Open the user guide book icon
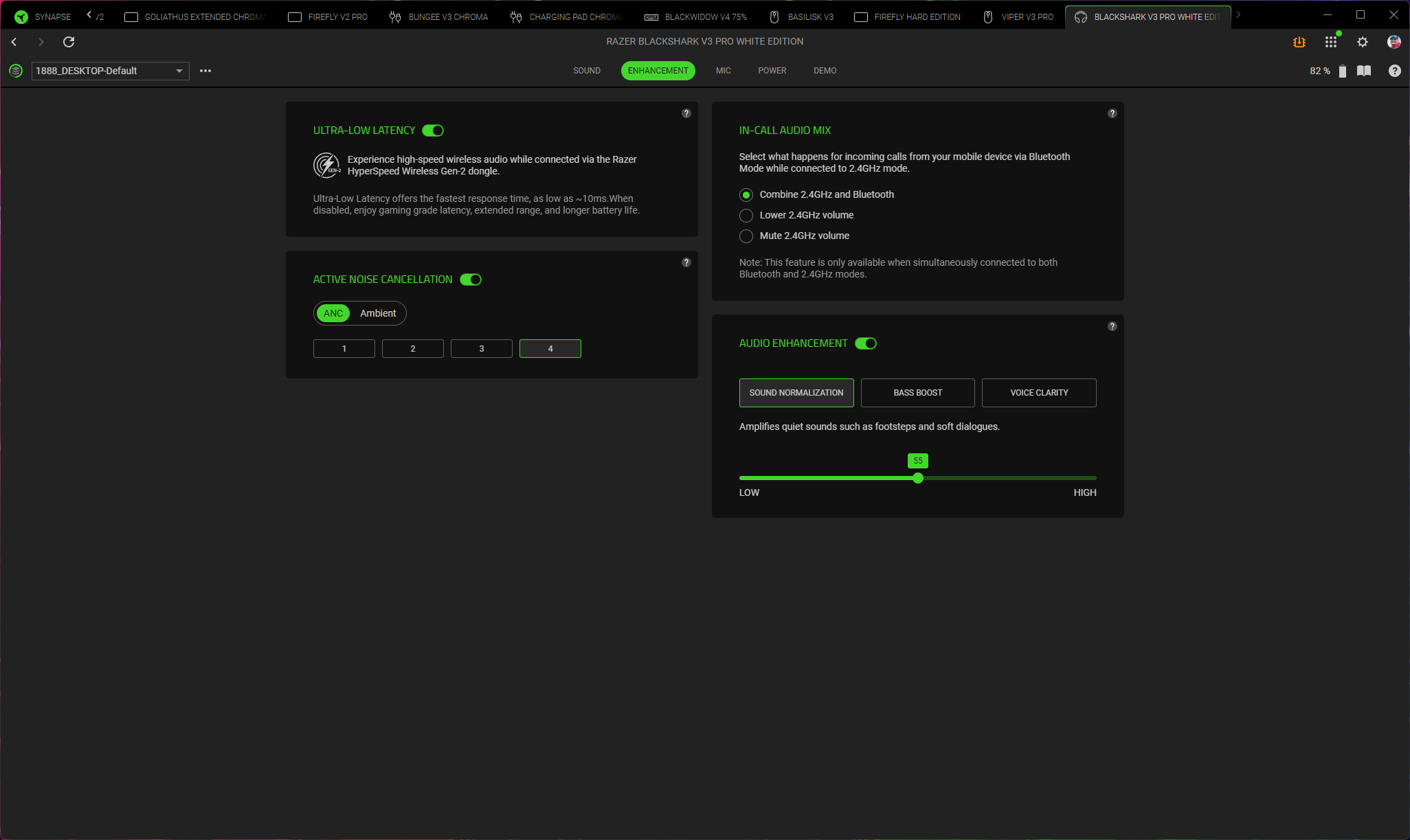 1364,71
